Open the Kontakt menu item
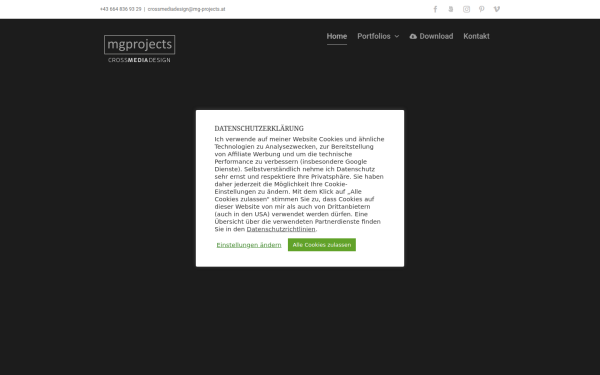The width and height of the screenshot is (600, 375). [476, 36]
